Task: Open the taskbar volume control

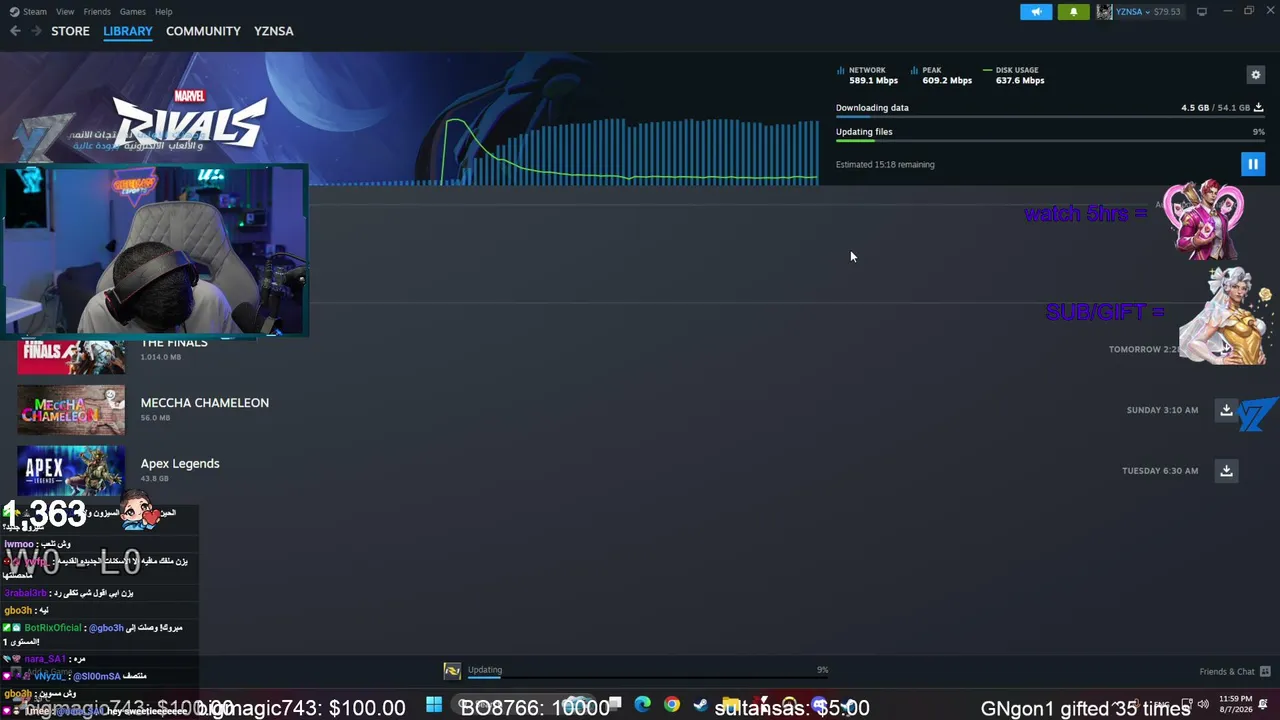Action: coord(1203,705)
